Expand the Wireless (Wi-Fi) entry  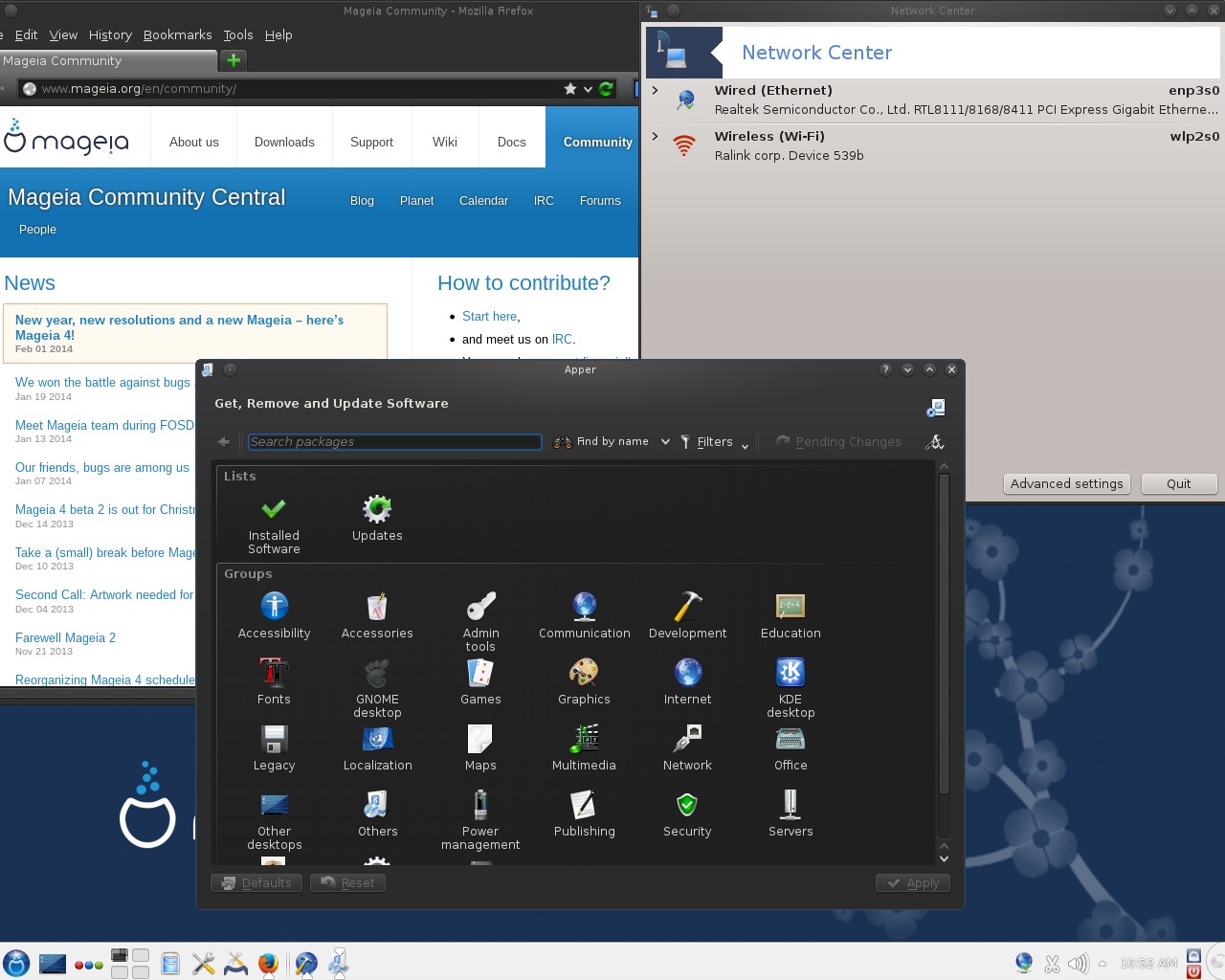655,136
